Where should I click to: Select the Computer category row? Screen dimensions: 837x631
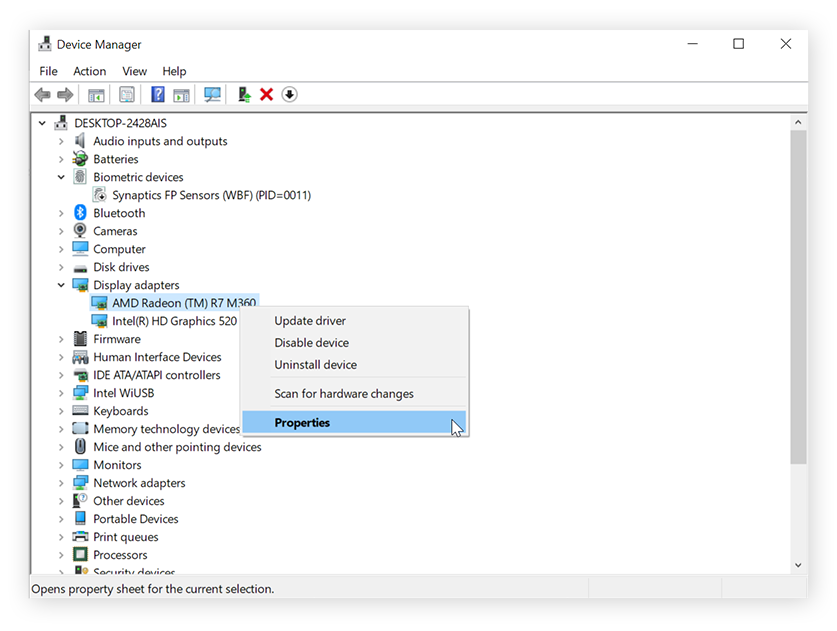pyautogui.click(x=119, y=249)
